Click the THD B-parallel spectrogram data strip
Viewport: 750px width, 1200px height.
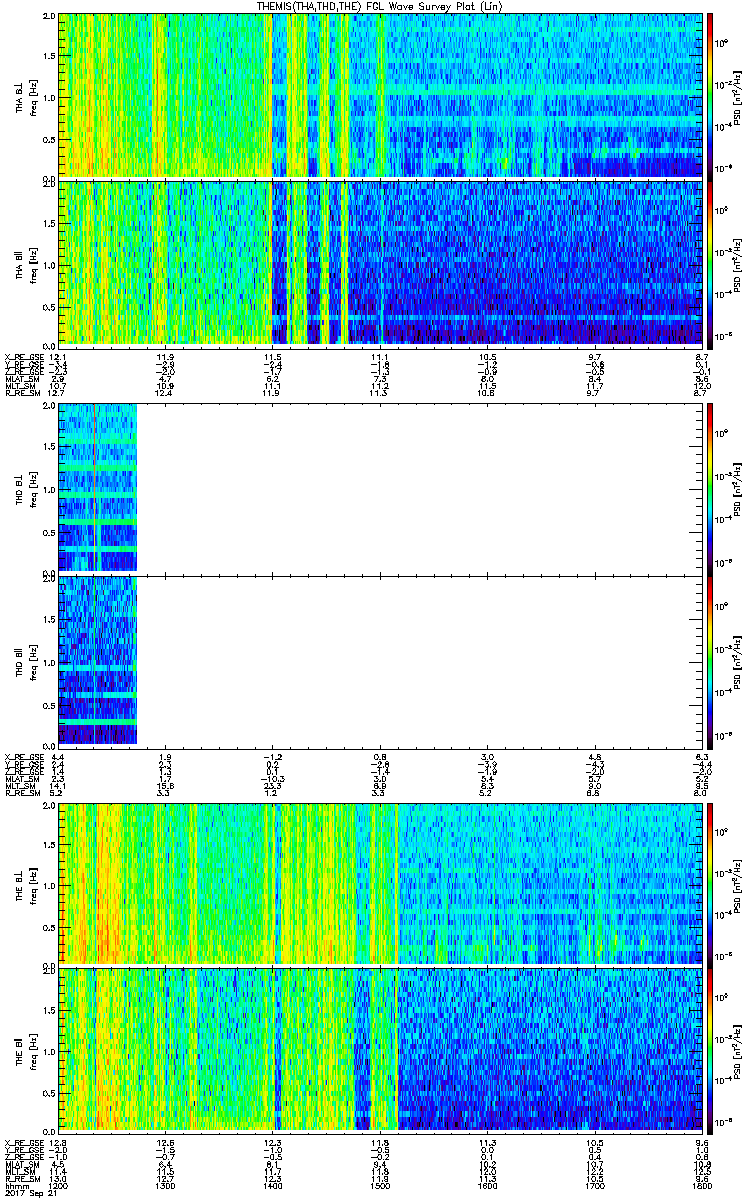(97, 660)
